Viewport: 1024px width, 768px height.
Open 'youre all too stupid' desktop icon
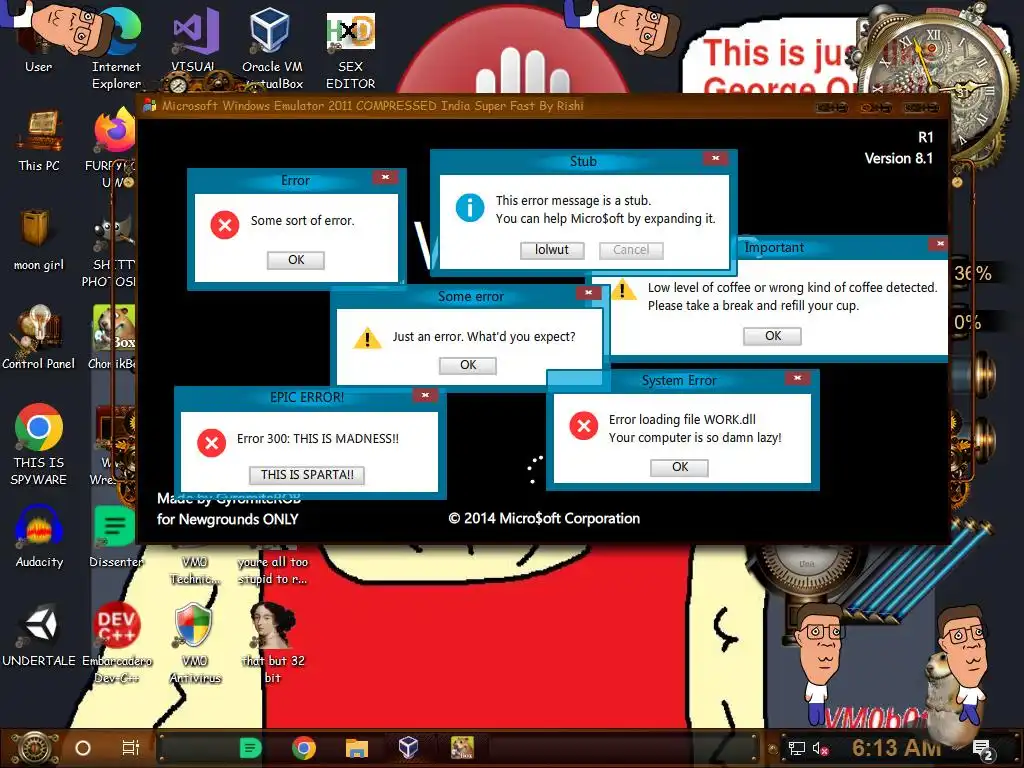tap(272, 568)
